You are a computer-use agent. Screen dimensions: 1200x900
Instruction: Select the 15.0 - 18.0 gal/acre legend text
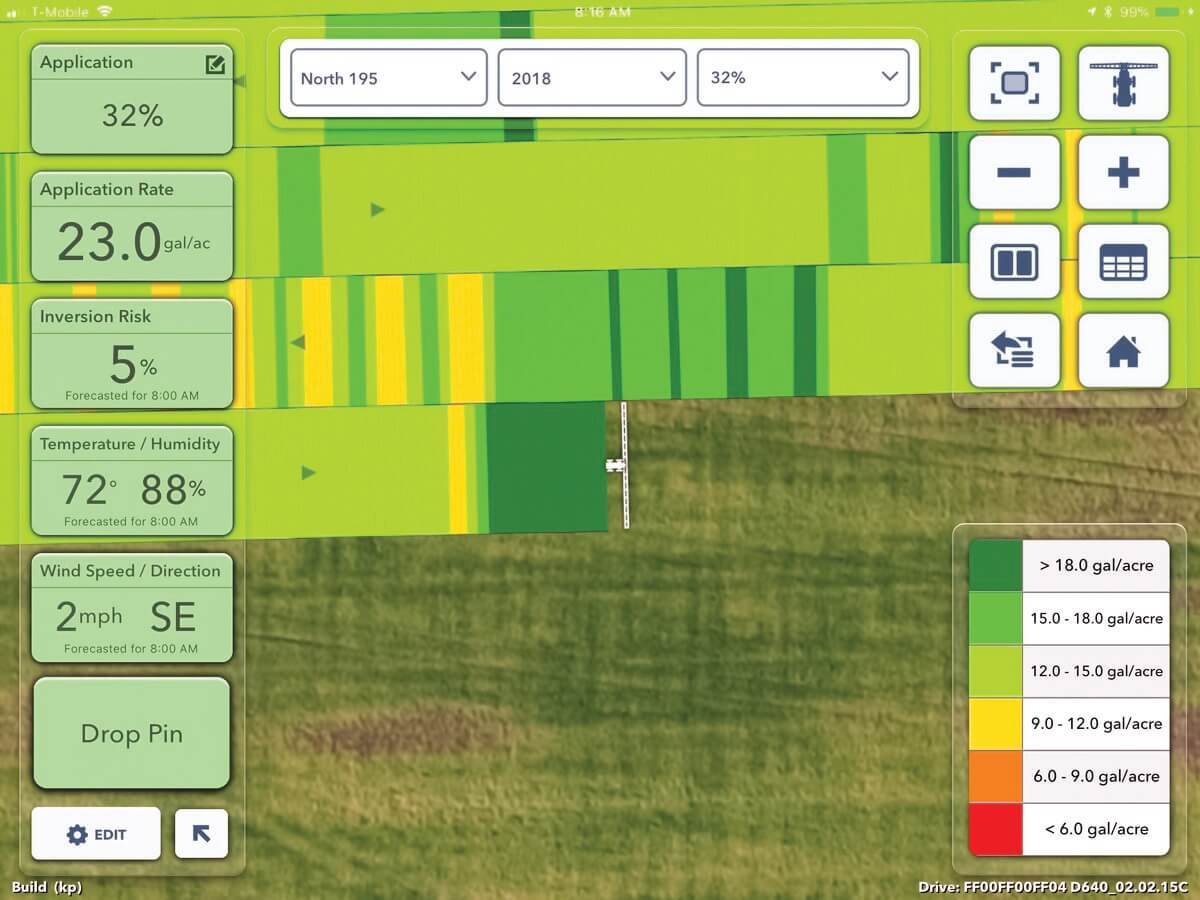pyautogui.click(x=1096, y=618)
